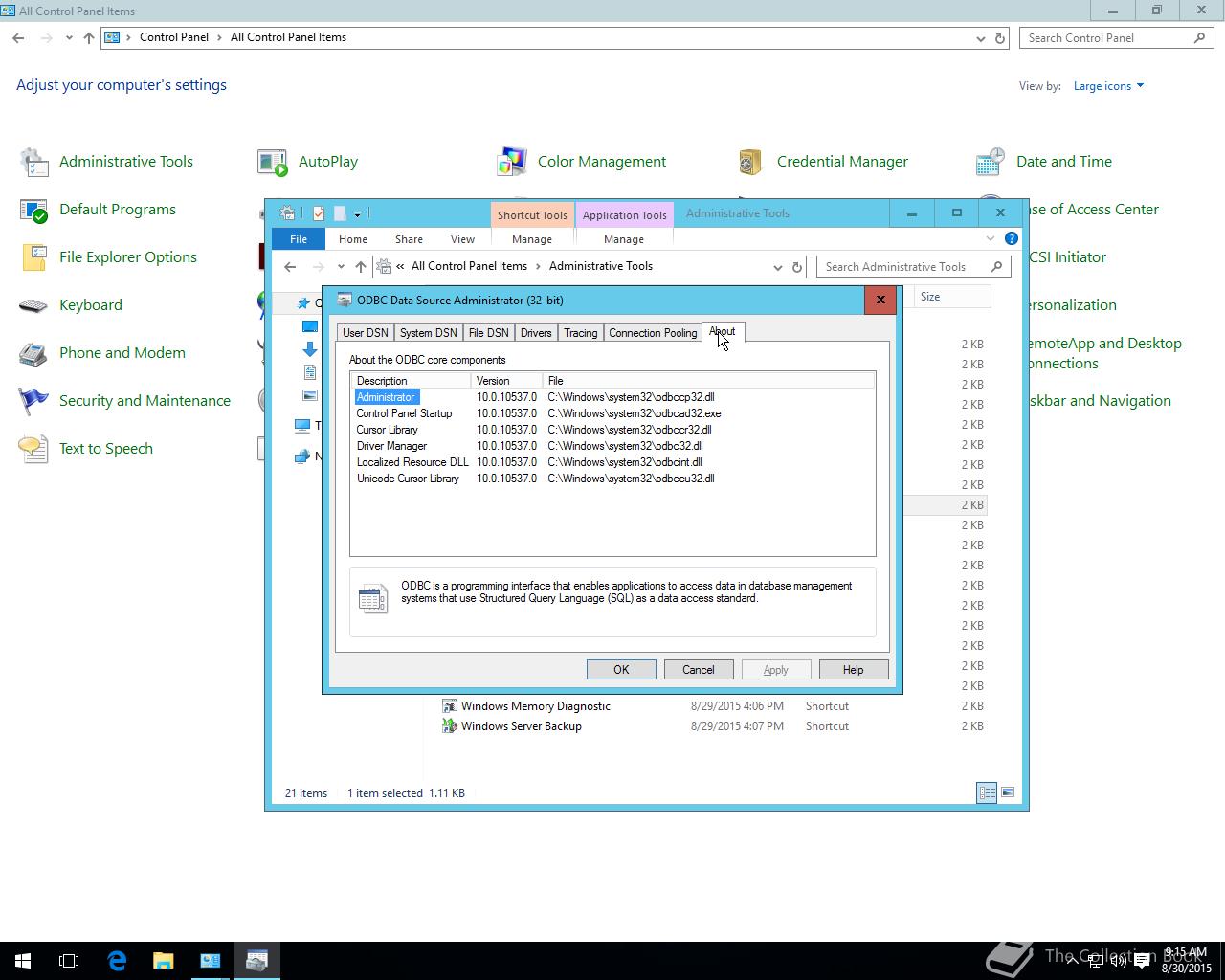Screen dimensions: 1225x980
Task: Select the Localized Resource DLL row
Action: (x=612, y=462)
